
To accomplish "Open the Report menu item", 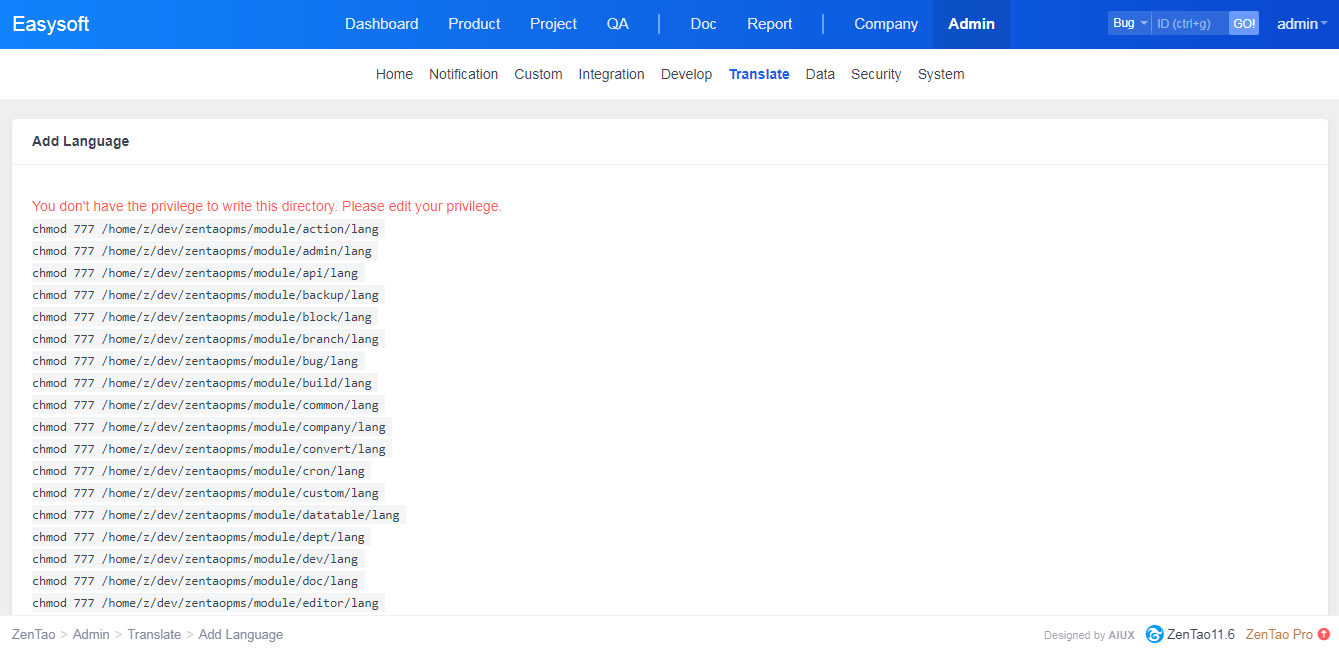I will (769, 24).
